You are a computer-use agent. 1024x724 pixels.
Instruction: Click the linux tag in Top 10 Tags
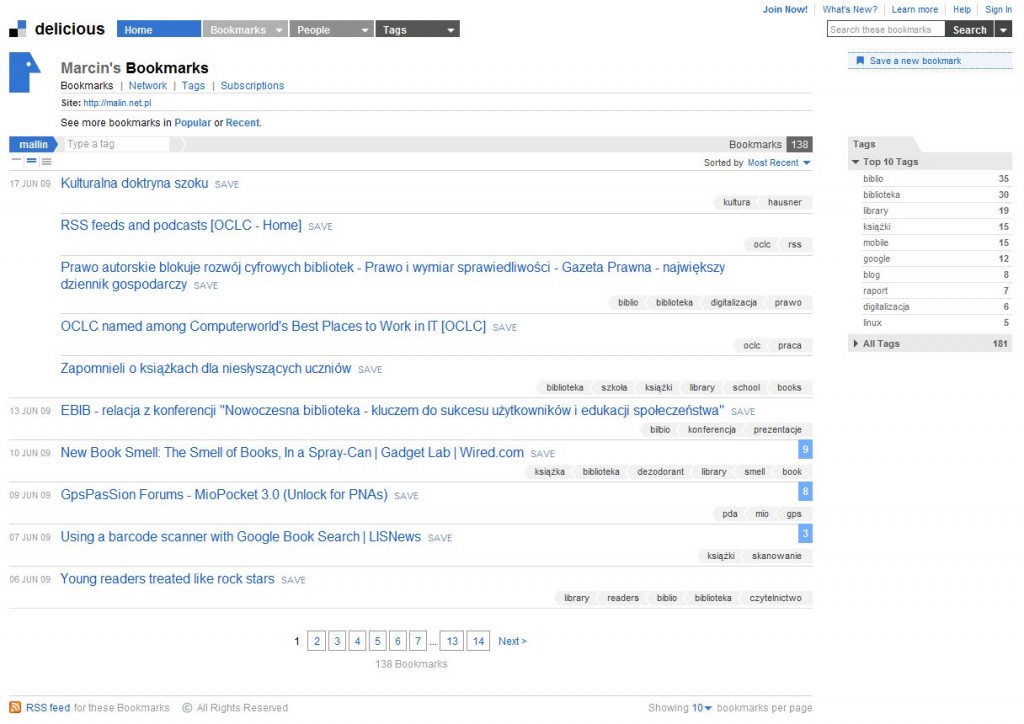(x=872, y=323)
